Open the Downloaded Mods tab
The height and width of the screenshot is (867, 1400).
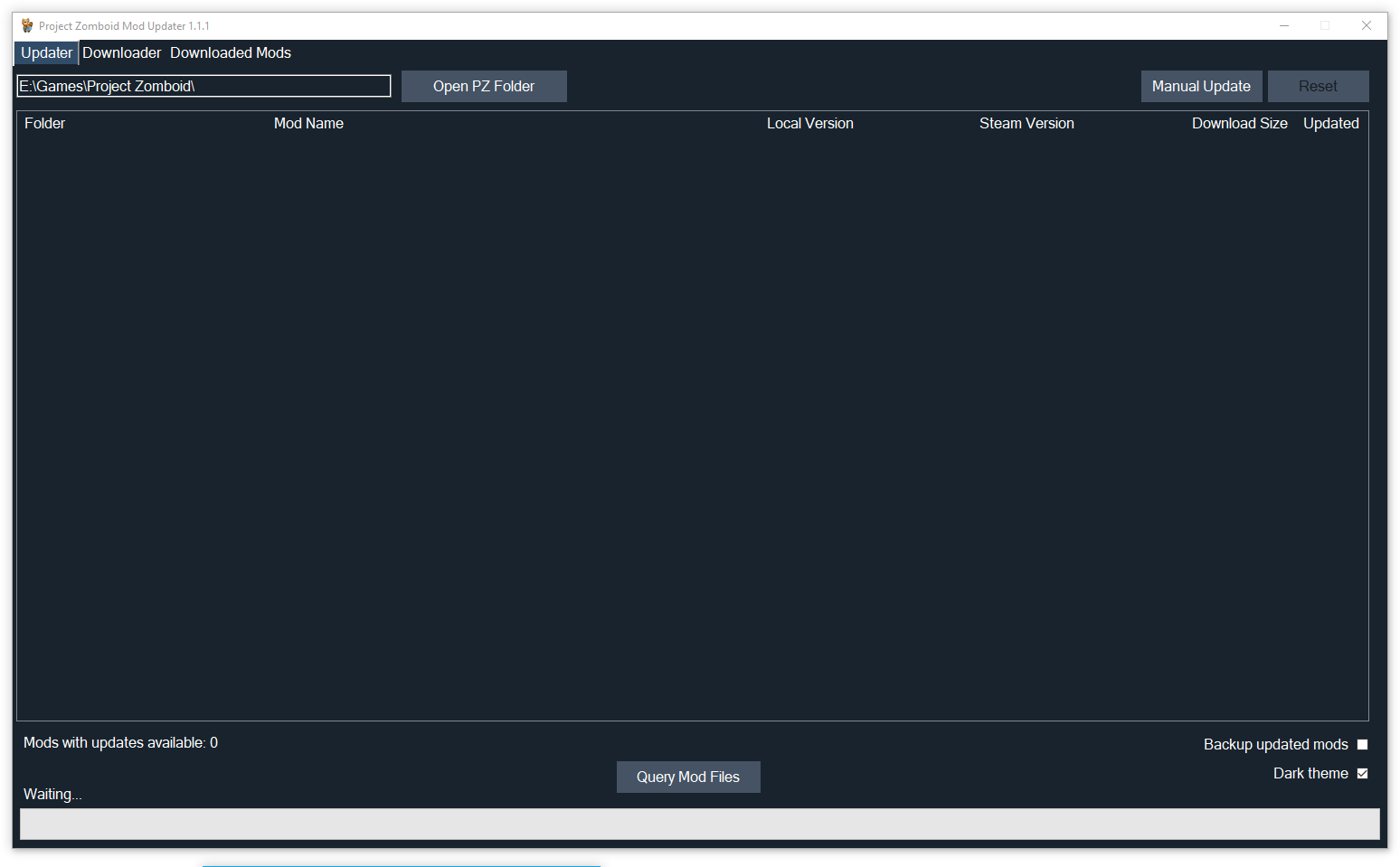(x=231, y=52)
